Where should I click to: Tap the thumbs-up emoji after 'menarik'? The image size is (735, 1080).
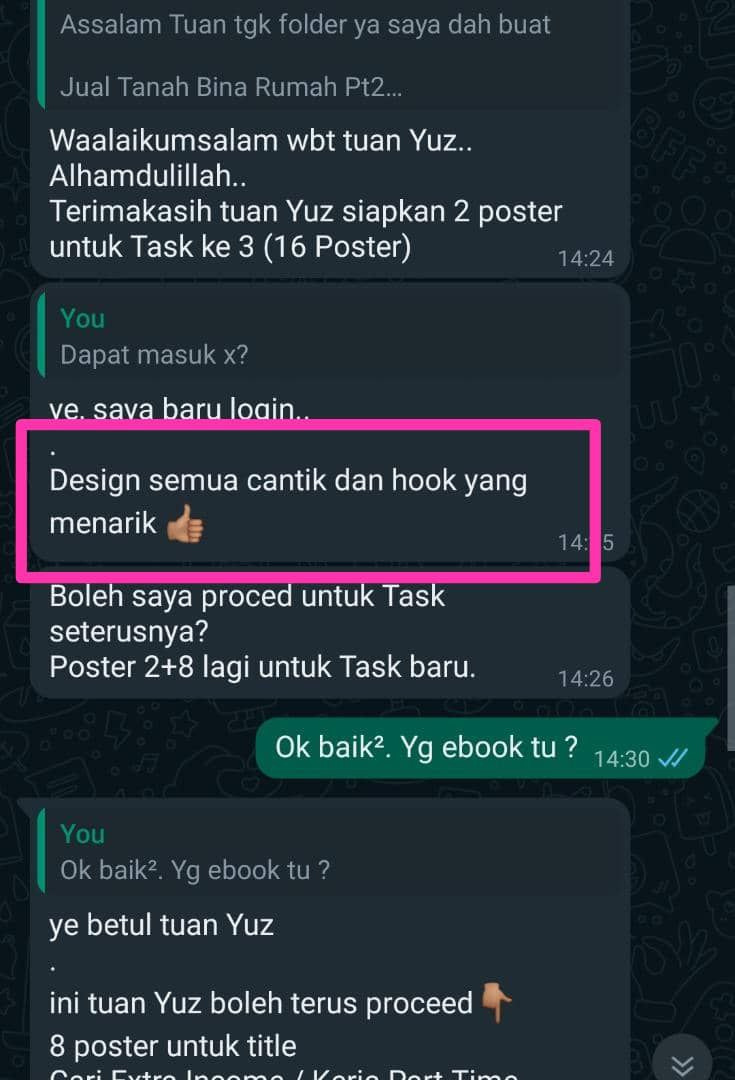pyautogui.click(x=185, y=523)
